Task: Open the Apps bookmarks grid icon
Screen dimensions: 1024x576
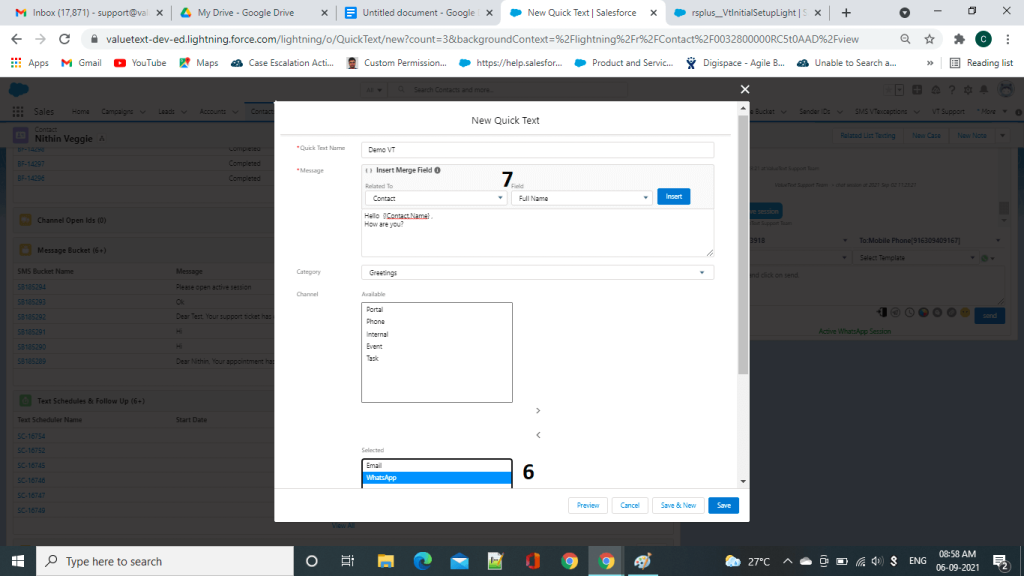Action: click(17, 63)
